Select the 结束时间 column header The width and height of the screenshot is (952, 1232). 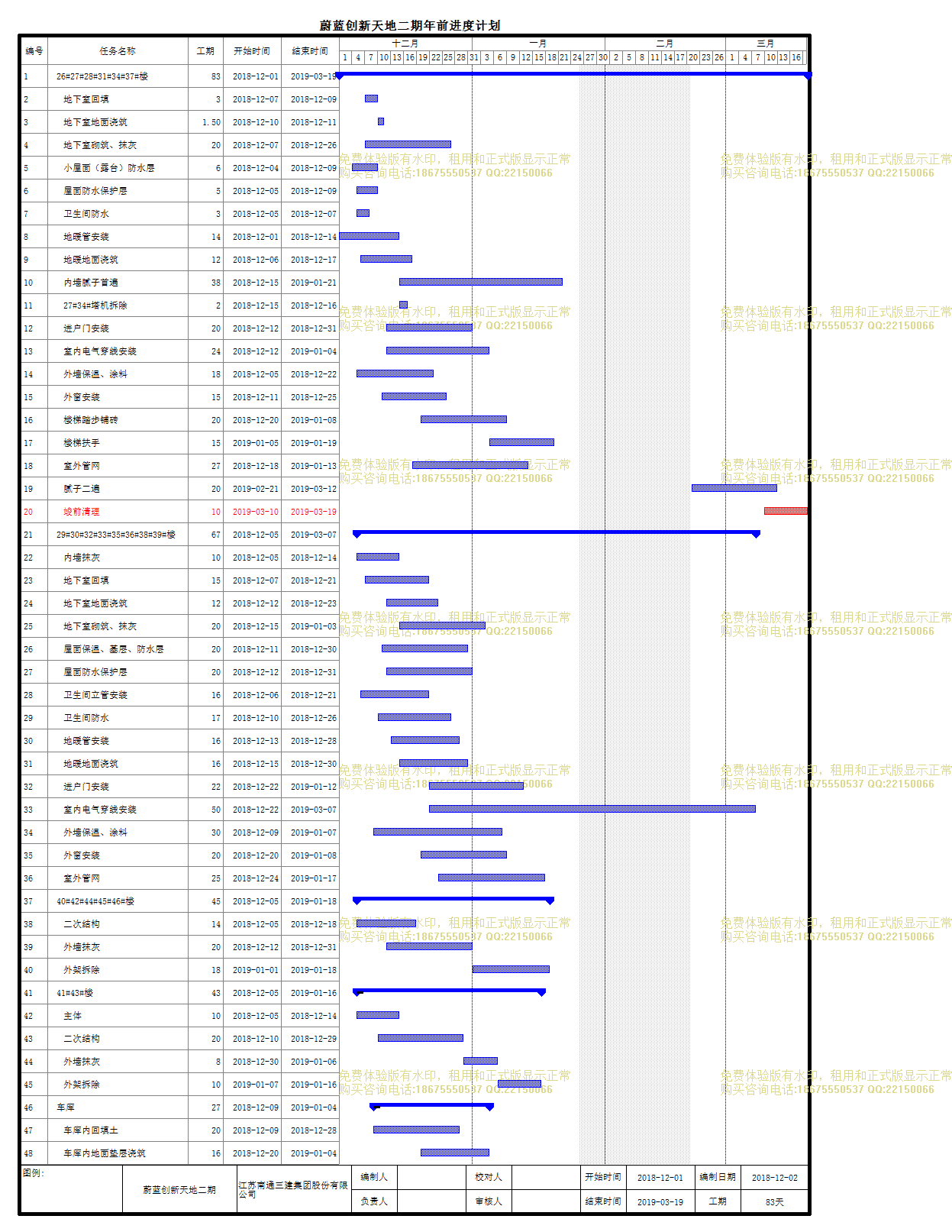tap(310, 51)
